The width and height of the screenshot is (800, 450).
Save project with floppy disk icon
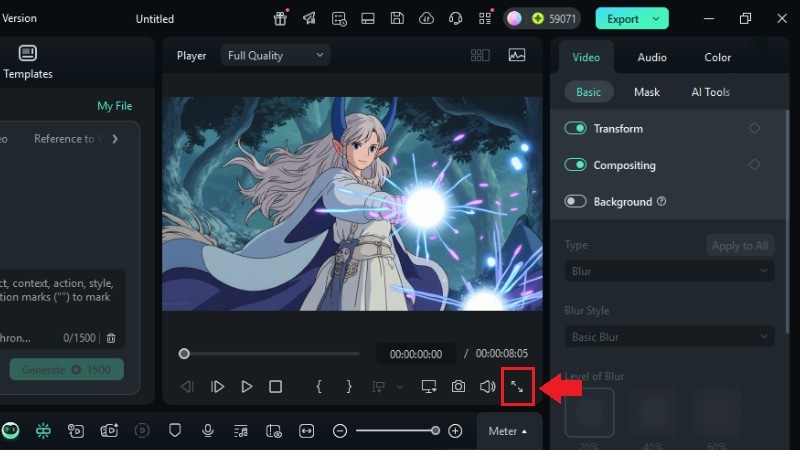pyautogui.click(x=397, y=19)
